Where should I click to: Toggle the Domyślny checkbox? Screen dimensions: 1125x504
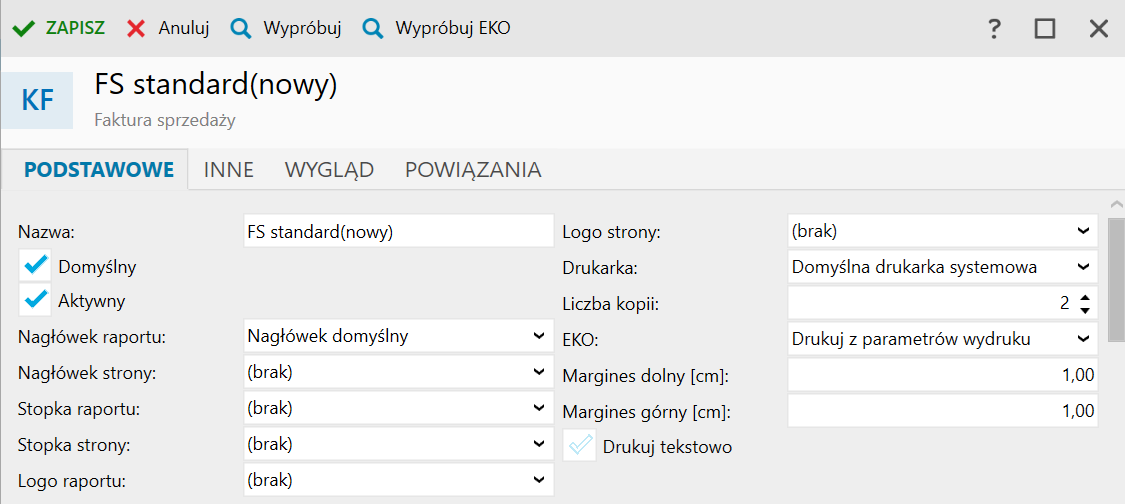(37, 266)
